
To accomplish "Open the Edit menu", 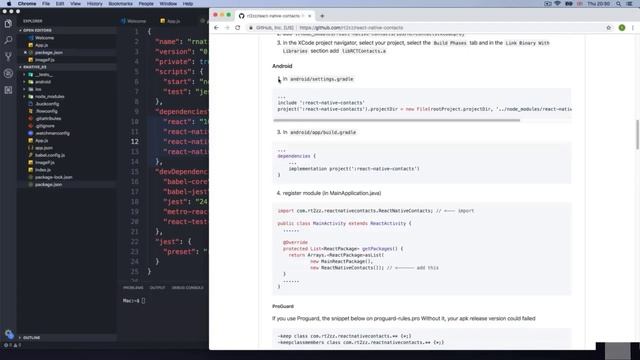I will (60, 4).
